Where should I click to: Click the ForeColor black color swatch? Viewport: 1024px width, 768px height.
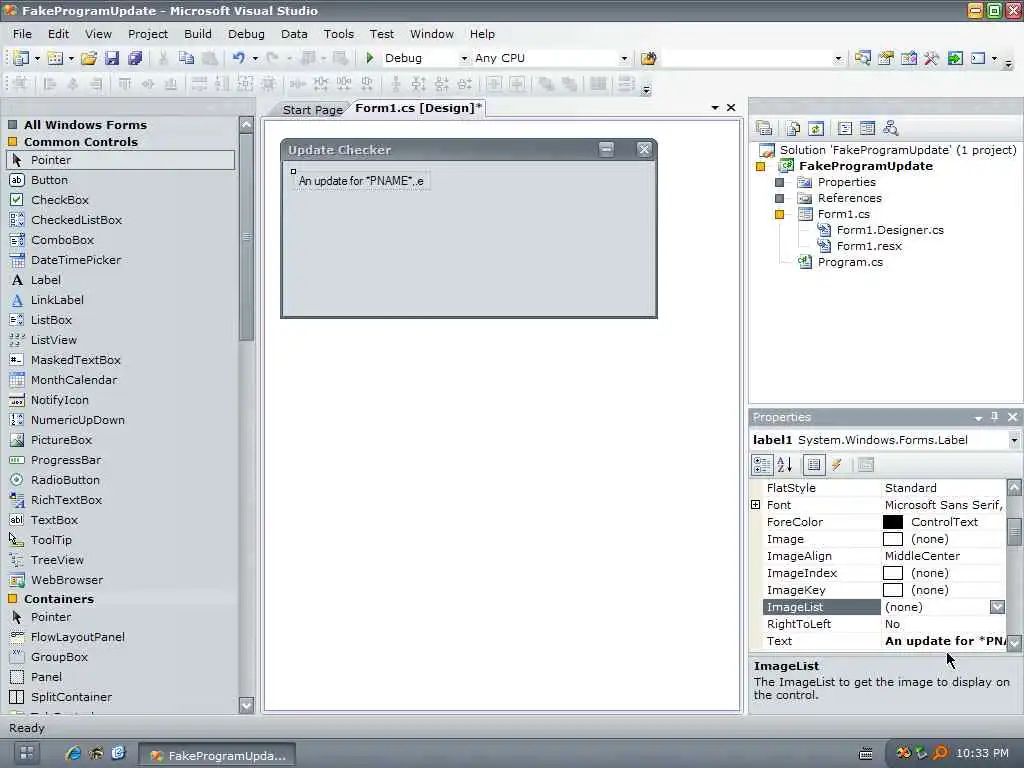coord(893,522)
